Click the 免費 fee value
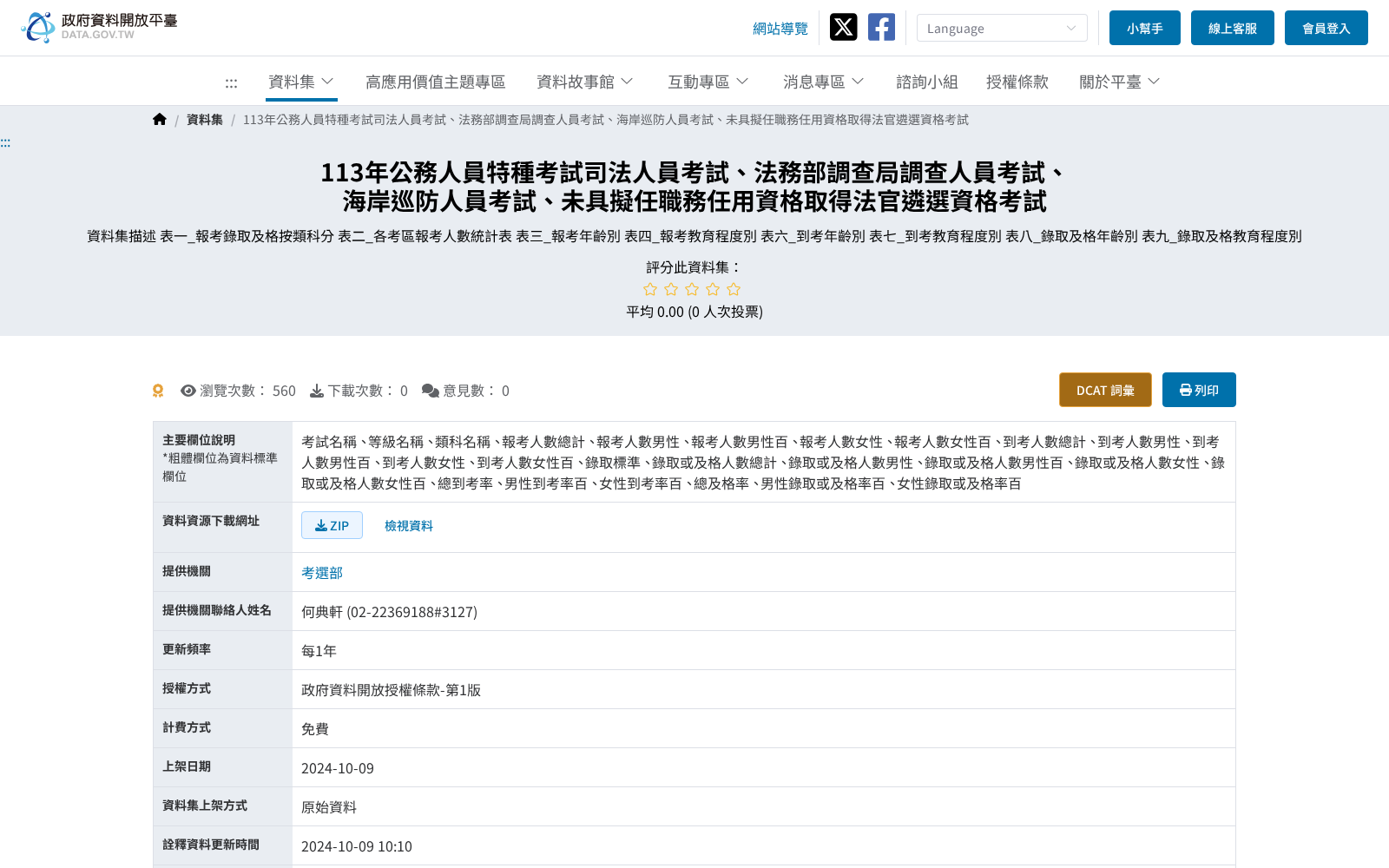Screen dimensions: 1389x868 pyautogui.click(x=315, y=729)
